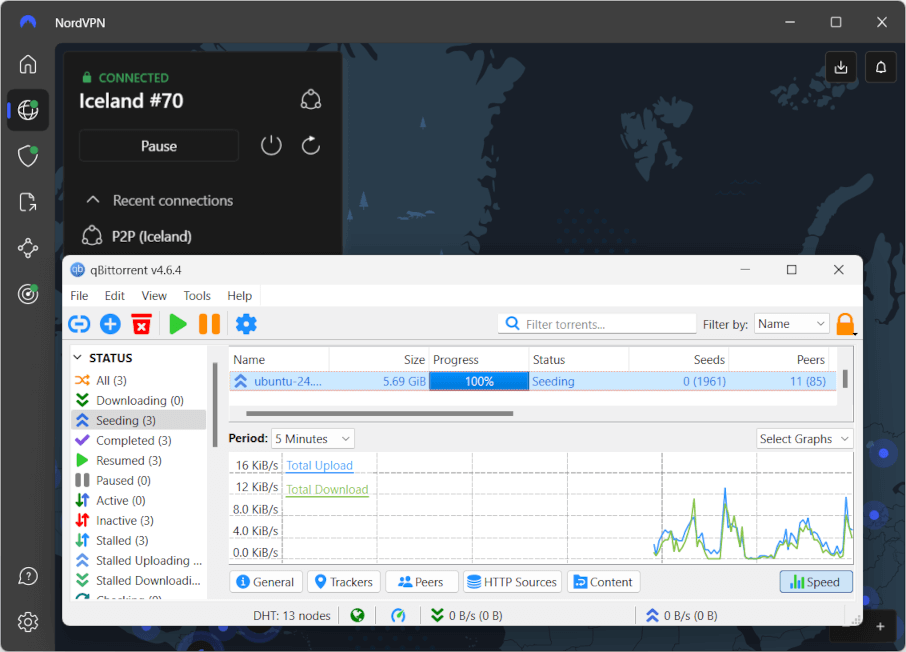
Task: Select the Resumed (3) filter
Action: coord(139,461)
